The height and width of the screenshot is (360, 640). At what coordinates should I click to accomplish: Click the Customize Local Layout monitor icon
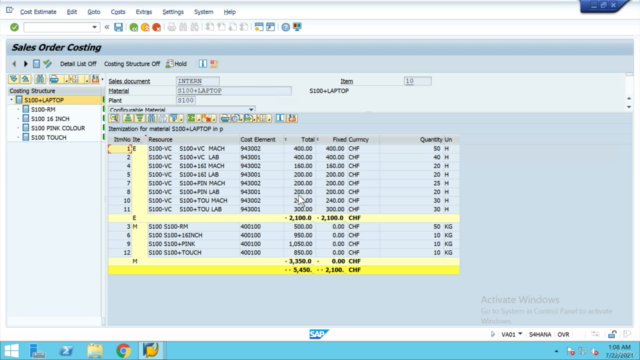[297, 27]
